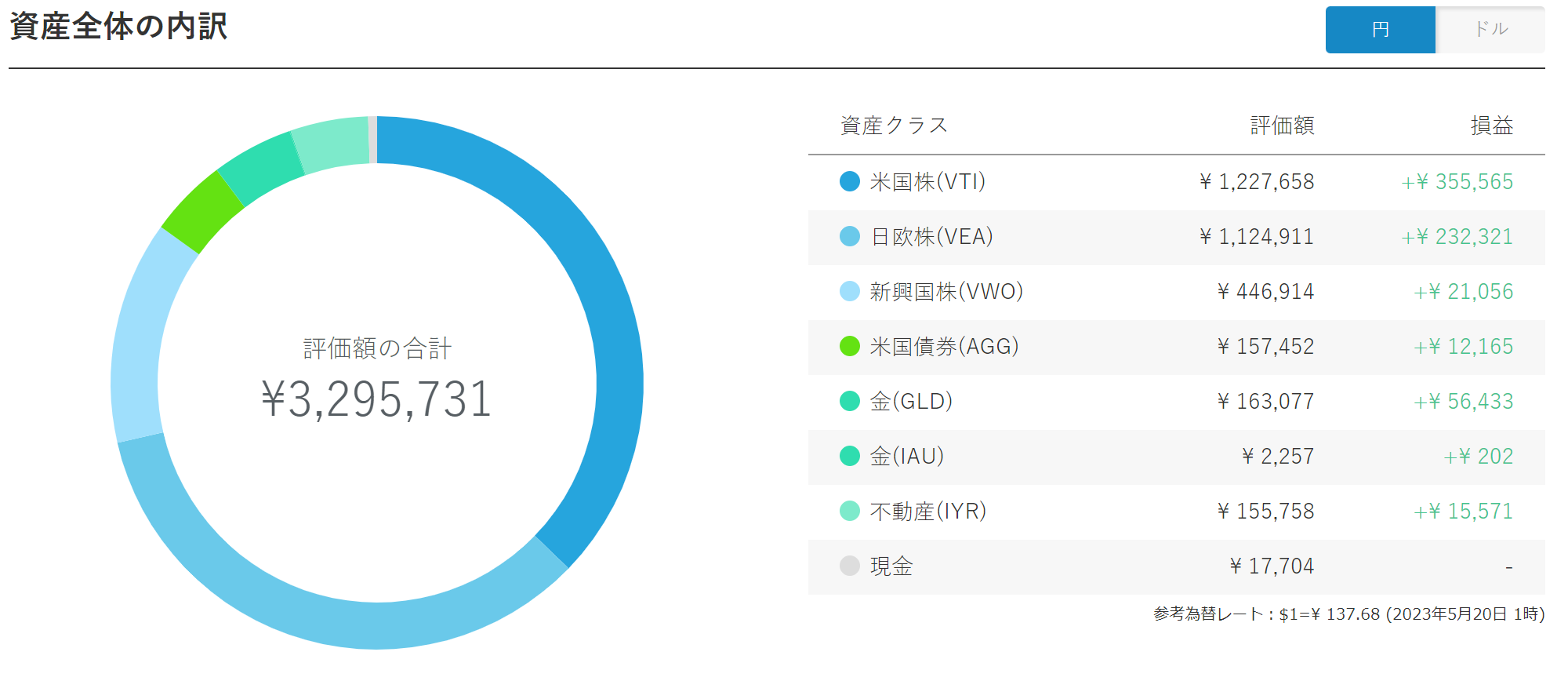Screen dimensions: 1568x681
Task: Click the blue dot beside 米国株(VTI)
Action: click(850, 182)
